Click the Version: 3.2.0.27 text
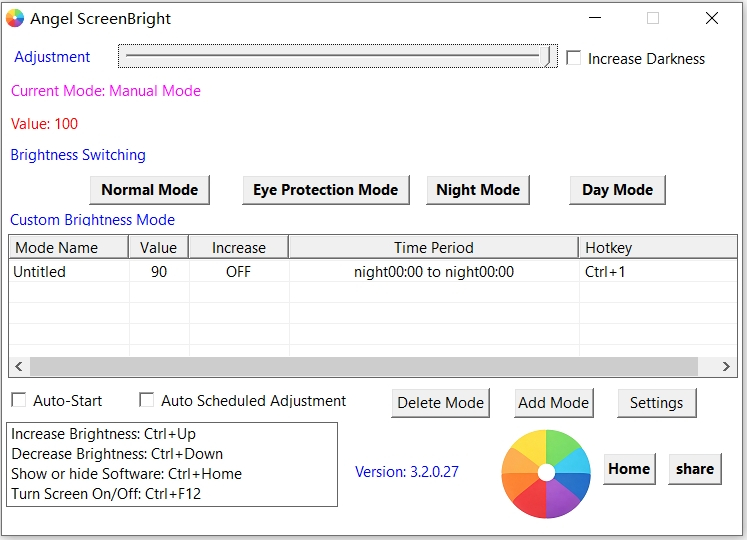This screenshot has width=747, height=540. pos(407,472)
